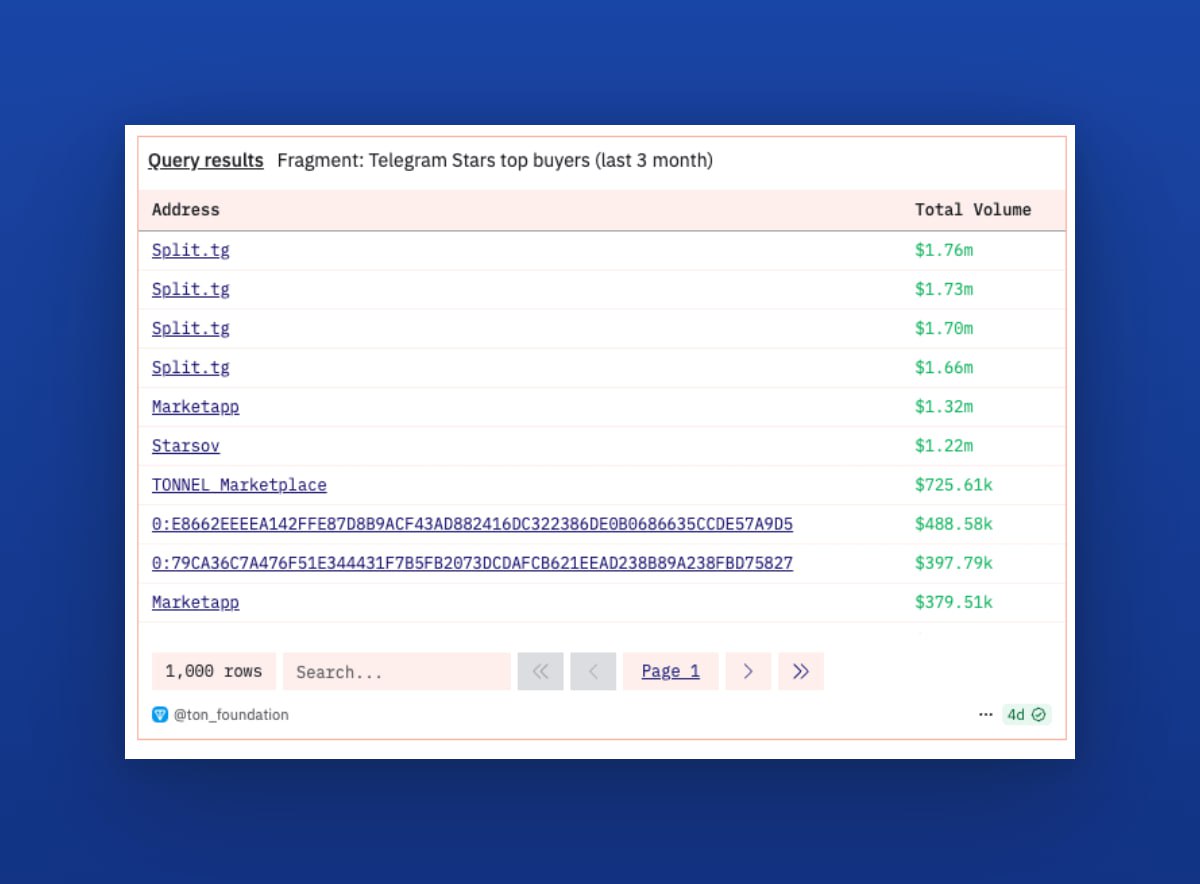Open the TONNEL Marketplace address link

(239, 485)
